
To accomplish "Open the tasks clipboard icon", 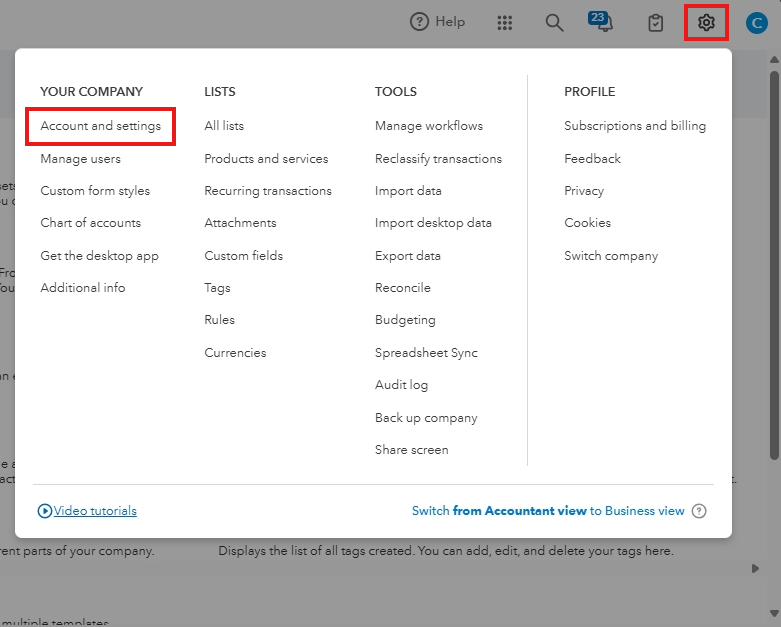I will 656,22.
